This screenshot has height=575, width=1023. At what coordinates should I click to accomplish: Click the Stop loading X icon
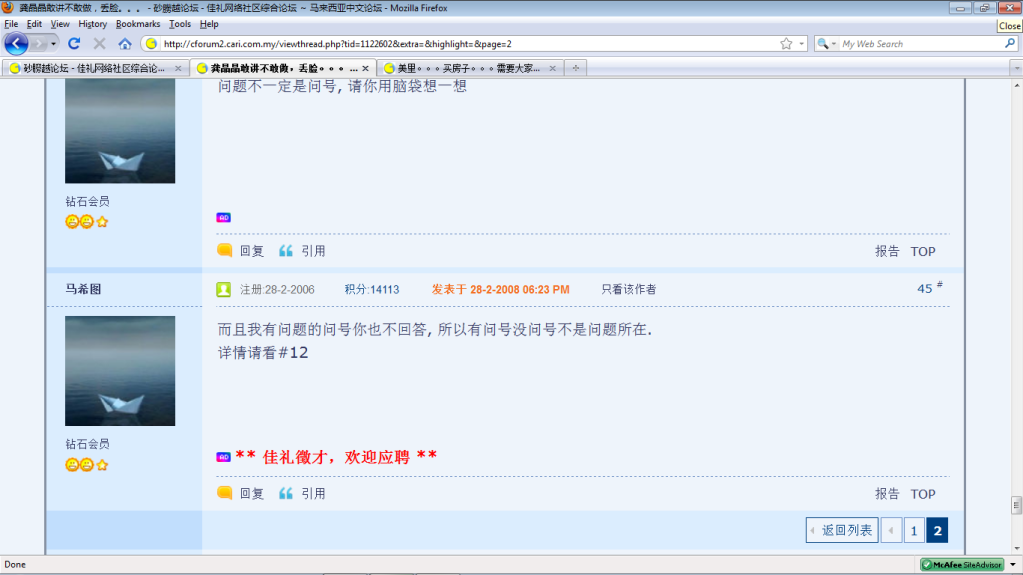pyautogui.click(x=99, y=44)
